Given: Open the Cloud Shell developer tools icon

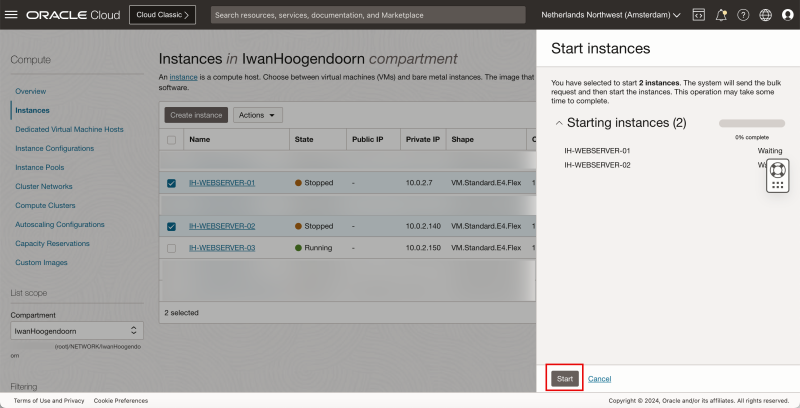Looking at the screenshot, I should (x=698, y=15).
